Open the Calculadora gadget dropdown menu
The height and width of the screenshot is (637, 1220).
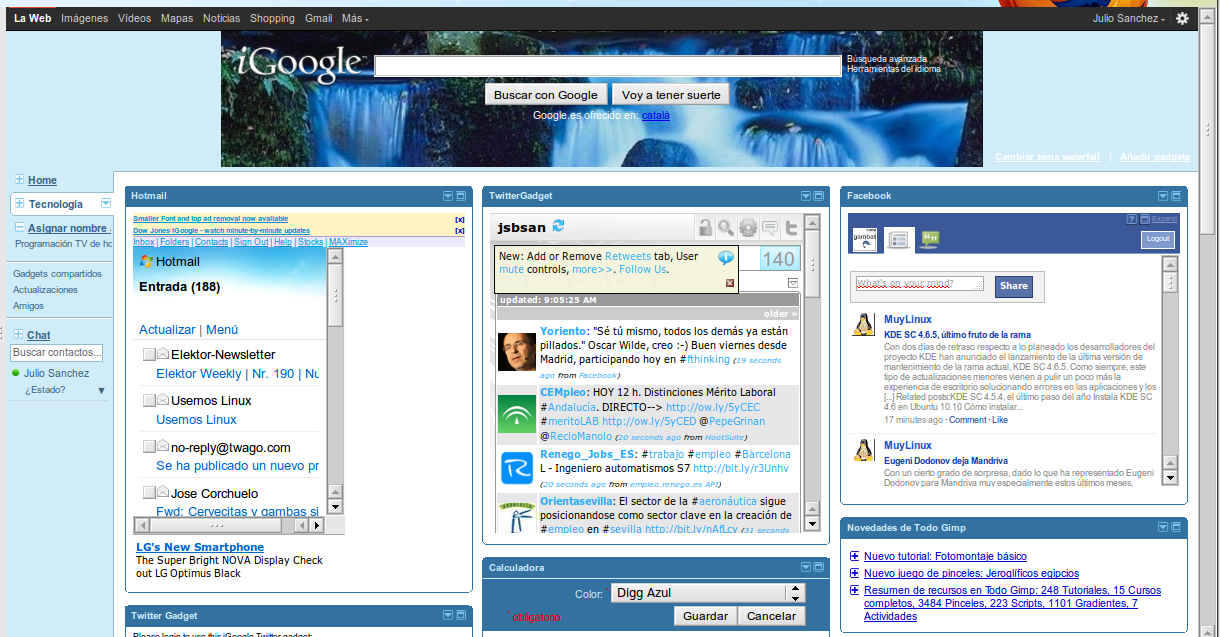[x=806, y=568]
